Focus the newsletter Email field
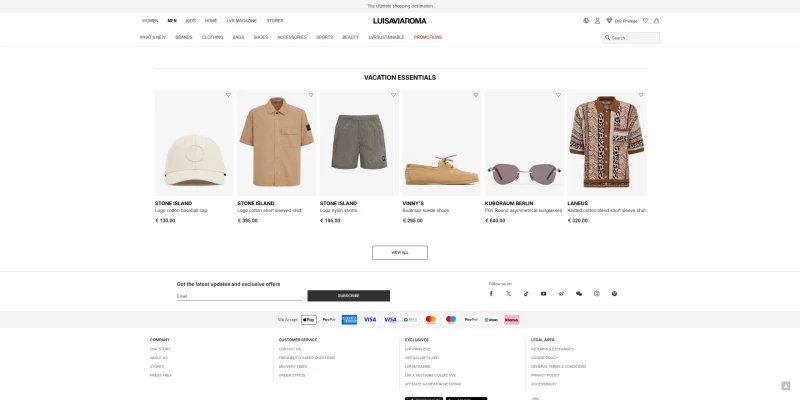This screenshot has width=800, height=400. [239, 296]
